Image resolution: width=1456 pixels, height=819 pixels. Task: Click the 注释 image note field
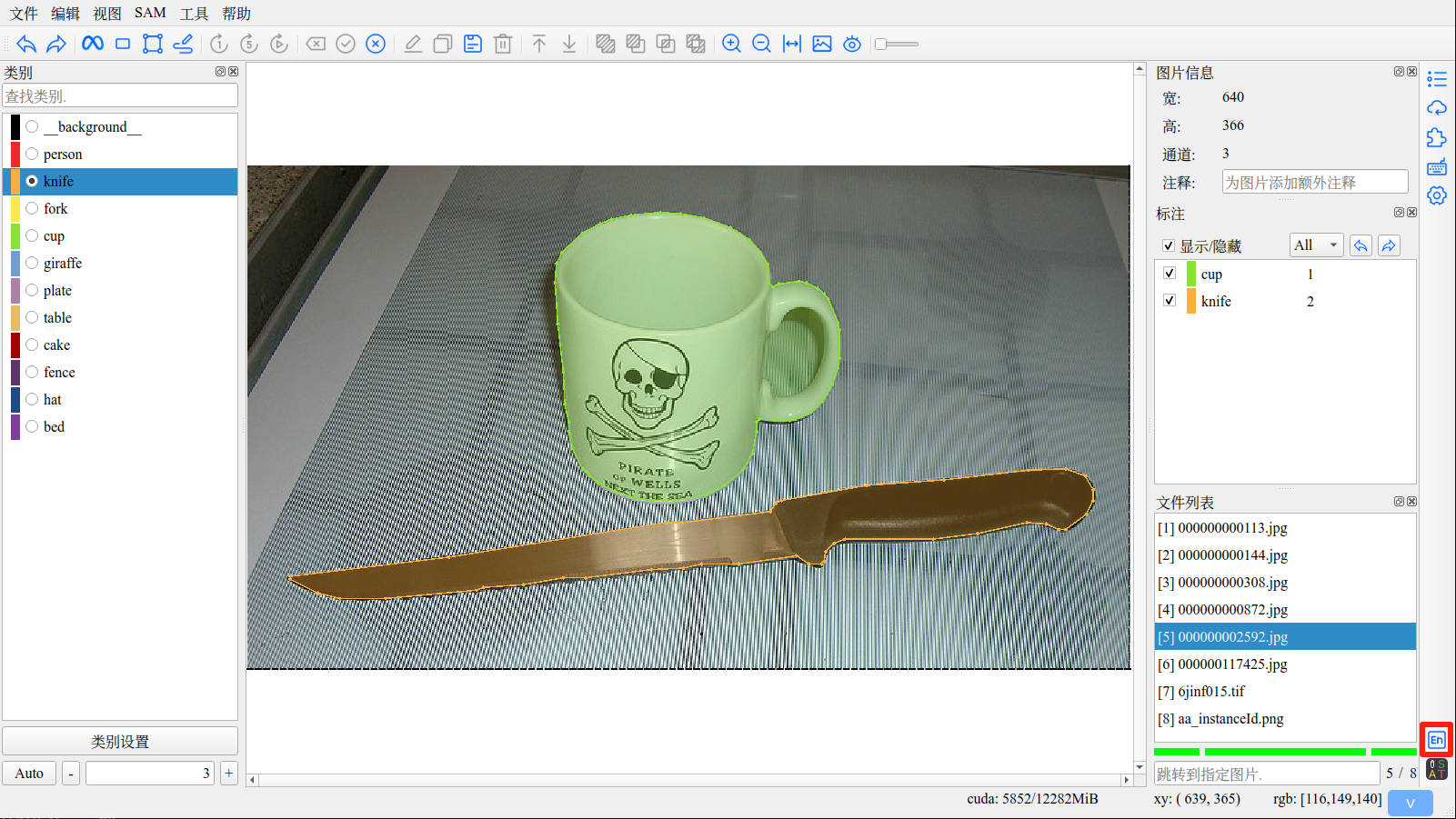(x=1315, y=182)
